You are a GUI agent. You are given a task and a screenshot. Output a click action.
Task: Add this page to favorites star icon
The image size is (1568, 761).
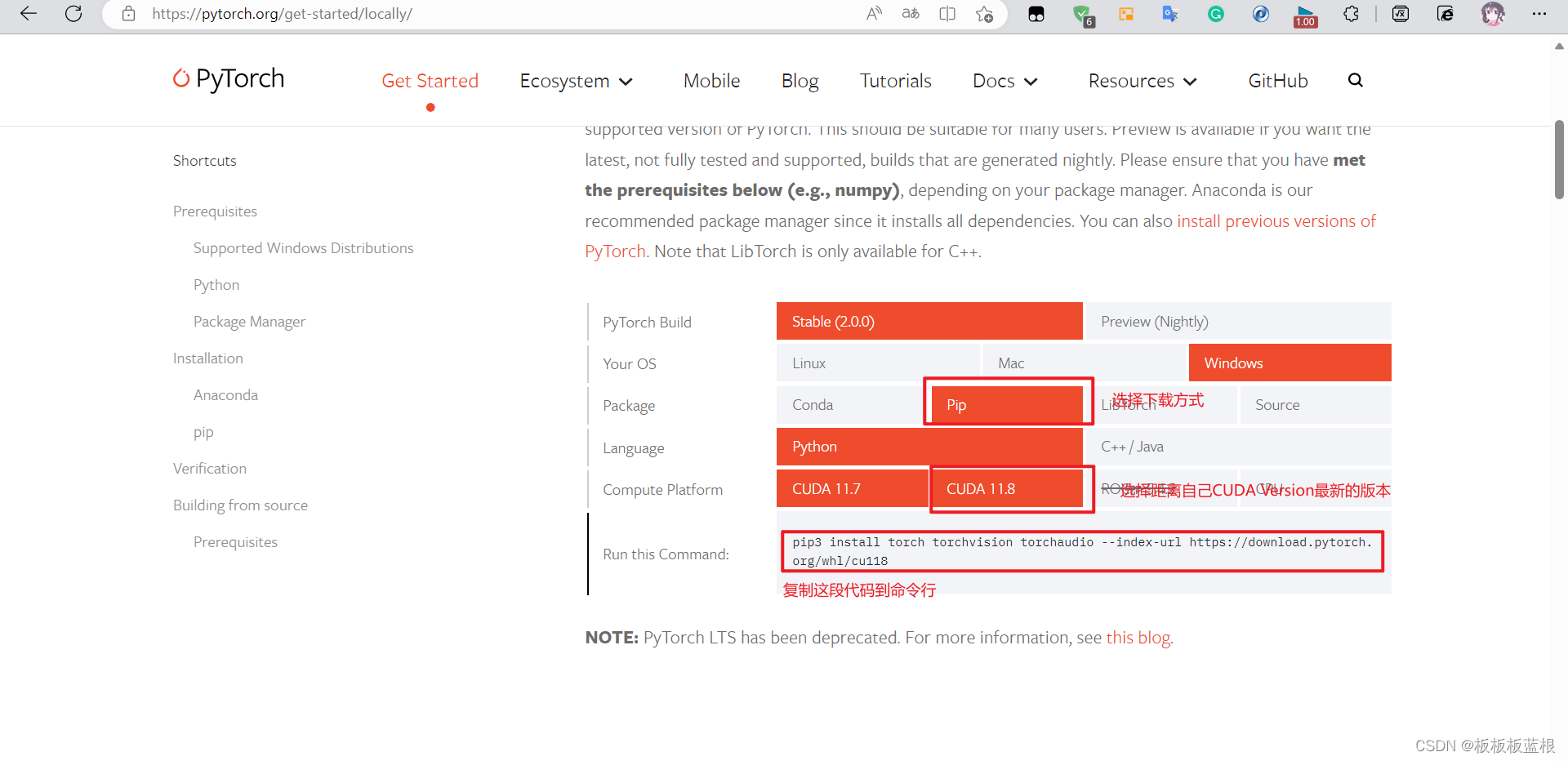(x=984, y=14)
